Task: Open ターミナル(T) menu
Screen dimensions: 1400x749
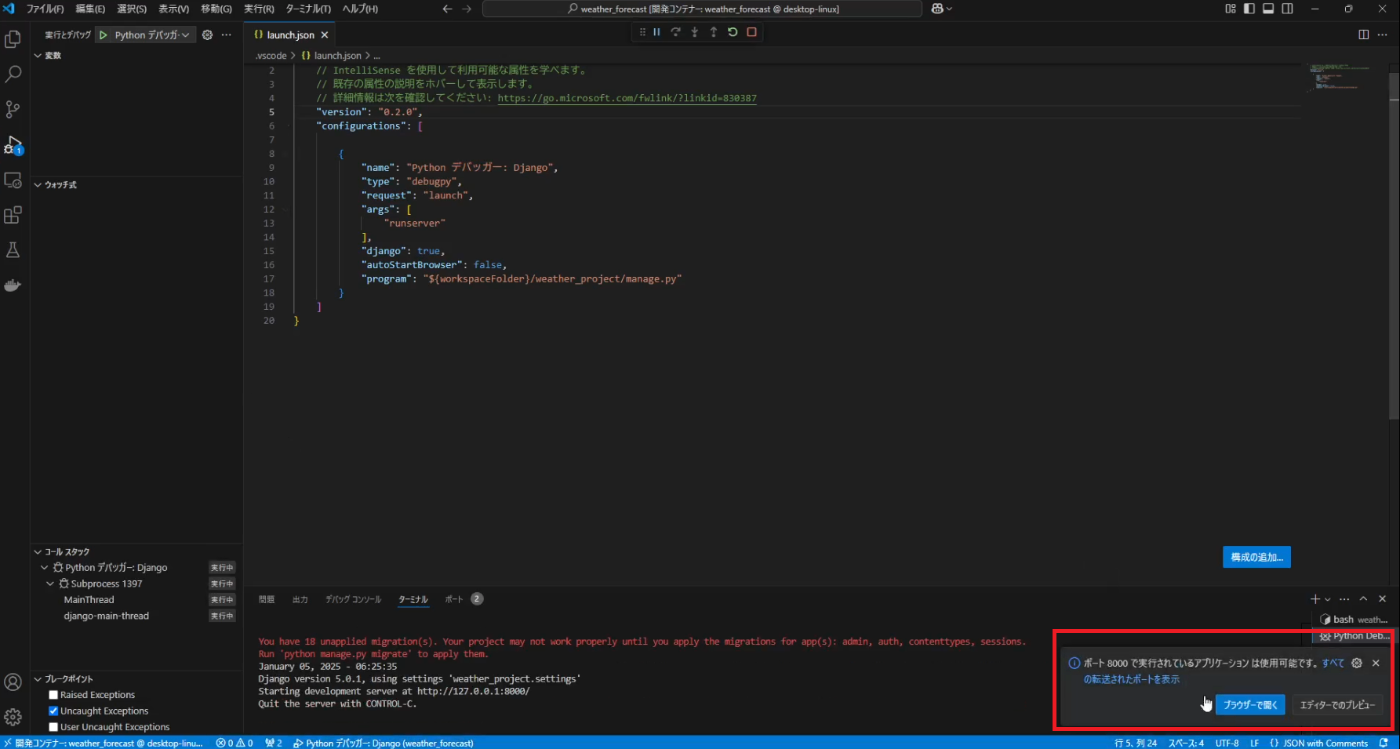Action: tap(308, 8)
